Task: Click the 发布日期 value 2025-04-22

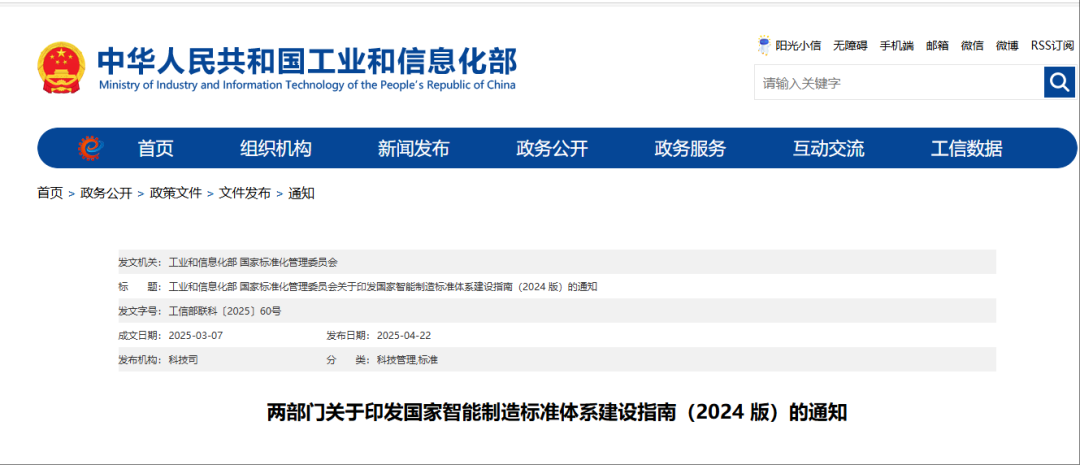Action: coord(404,335)
